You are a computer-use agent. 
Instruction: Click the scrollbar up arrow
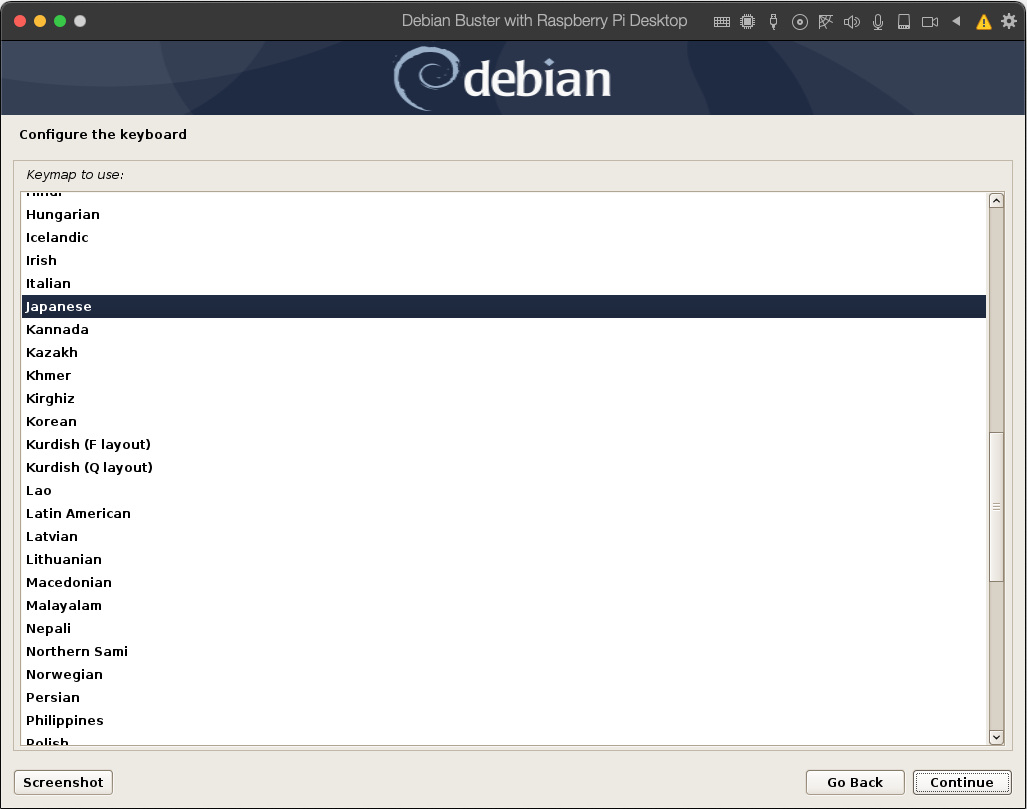[996, 200]
